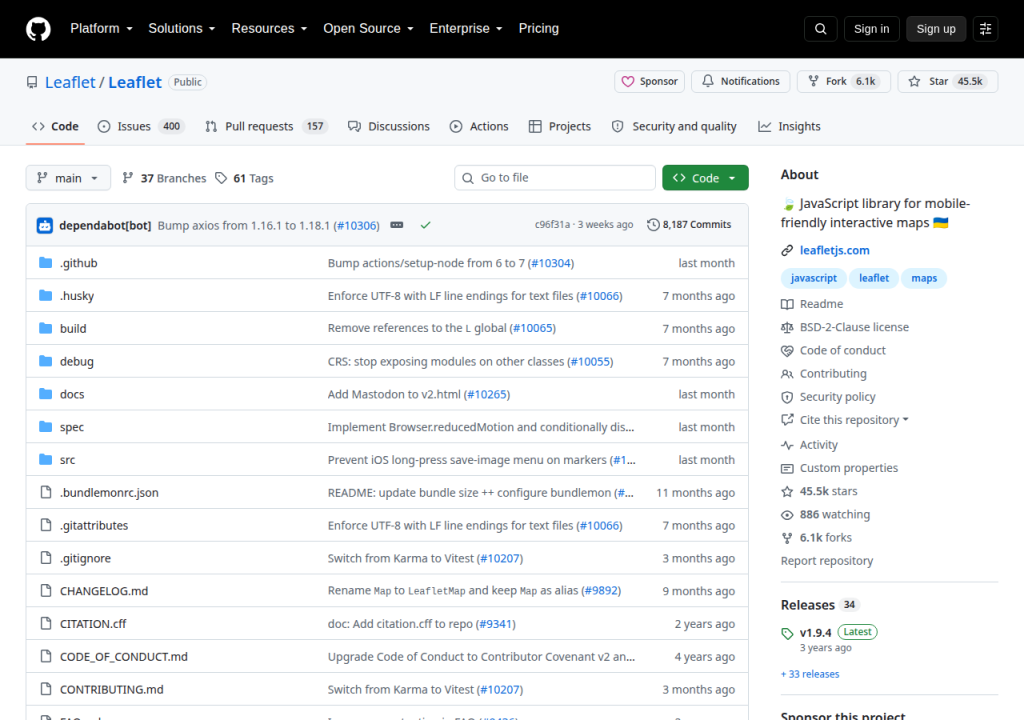
Task: Open the leafletjs.com website link
Action: pos(835,250)
